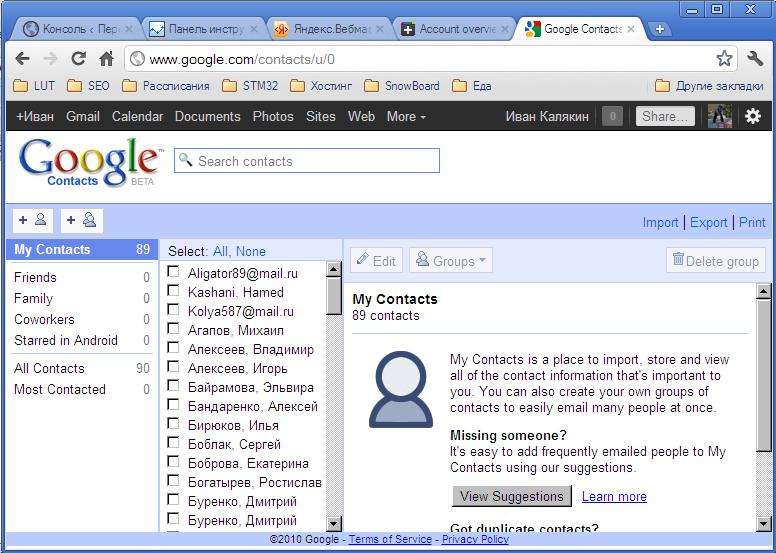The width and height of the screenshot is (776, 553).
Task: Open the All Contacts group
Action: click(82, 368)
